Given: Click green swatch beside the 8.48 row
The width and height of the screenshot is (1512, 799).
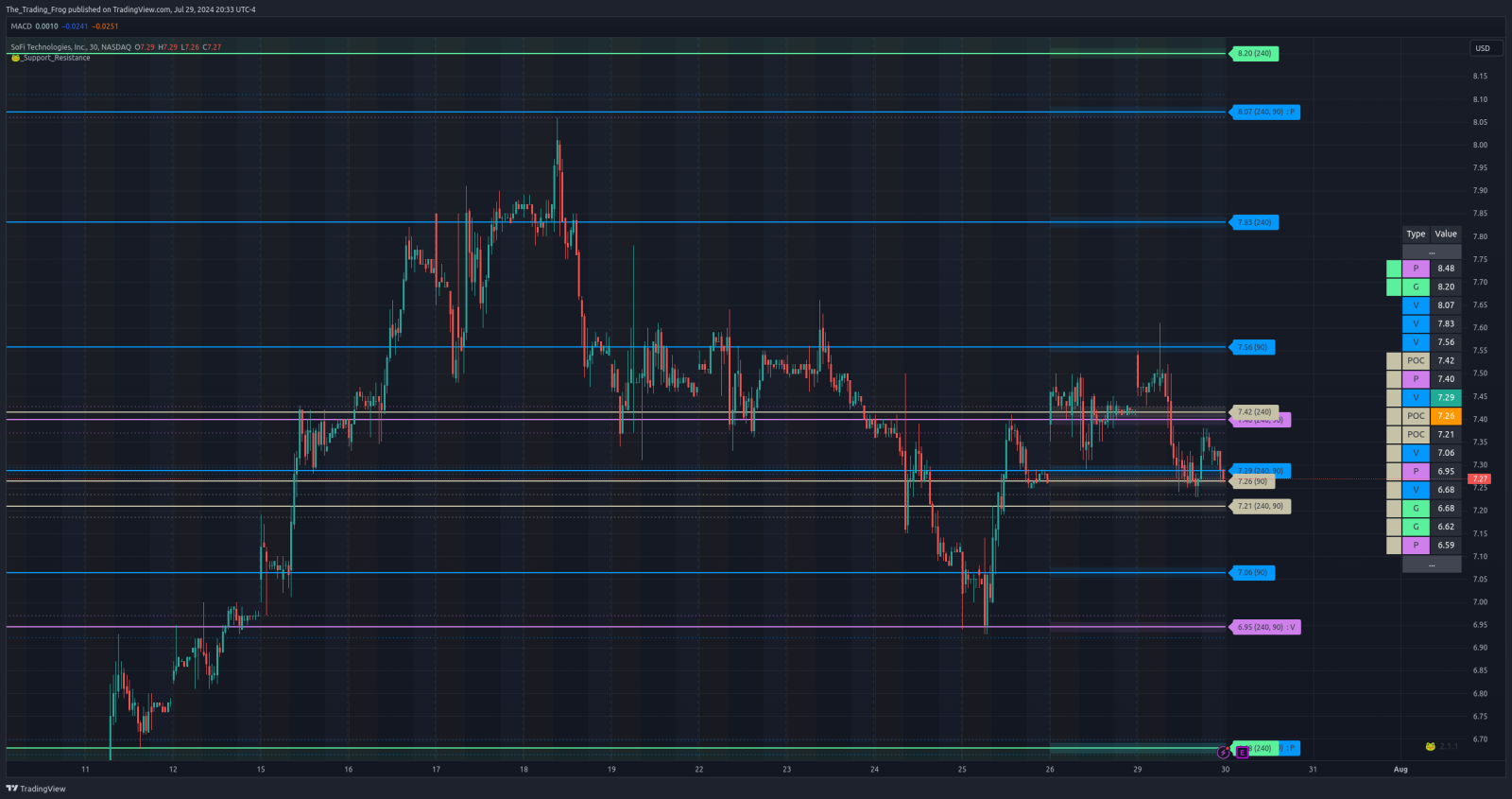Looking at the screenshot, I should [x=1394, y=269].
